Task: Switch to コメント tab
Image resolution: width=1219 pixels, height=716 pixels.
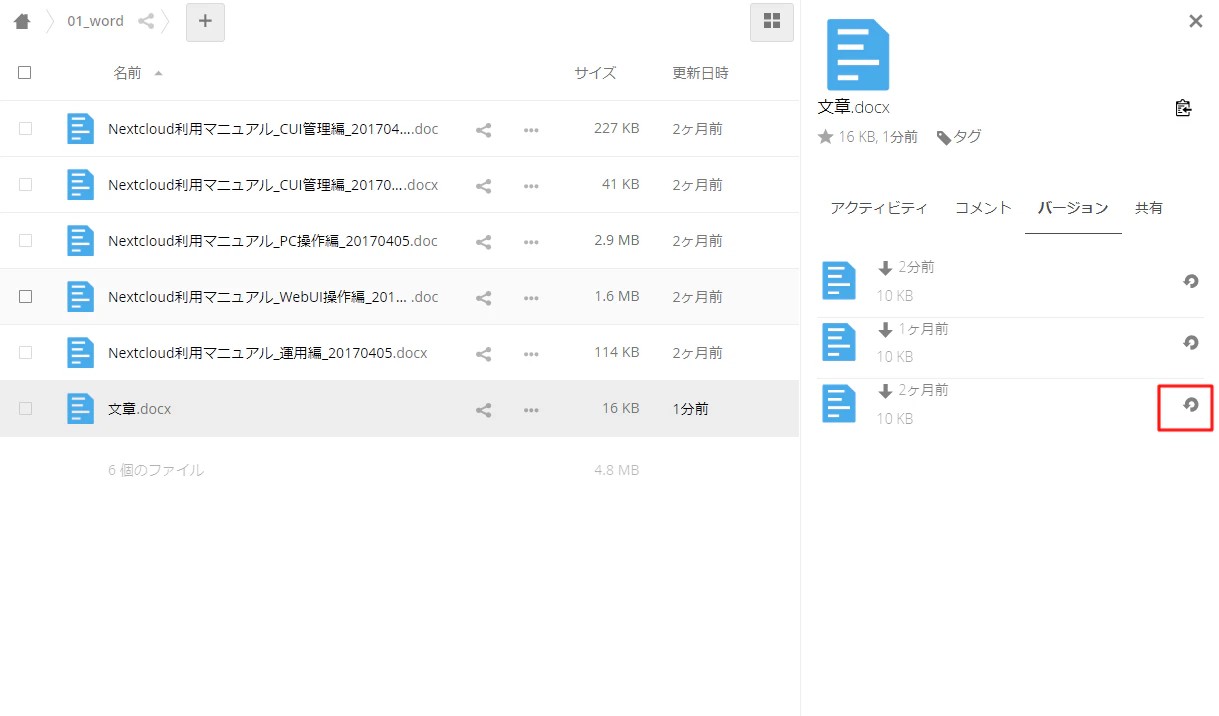Action: click(983, 208)
